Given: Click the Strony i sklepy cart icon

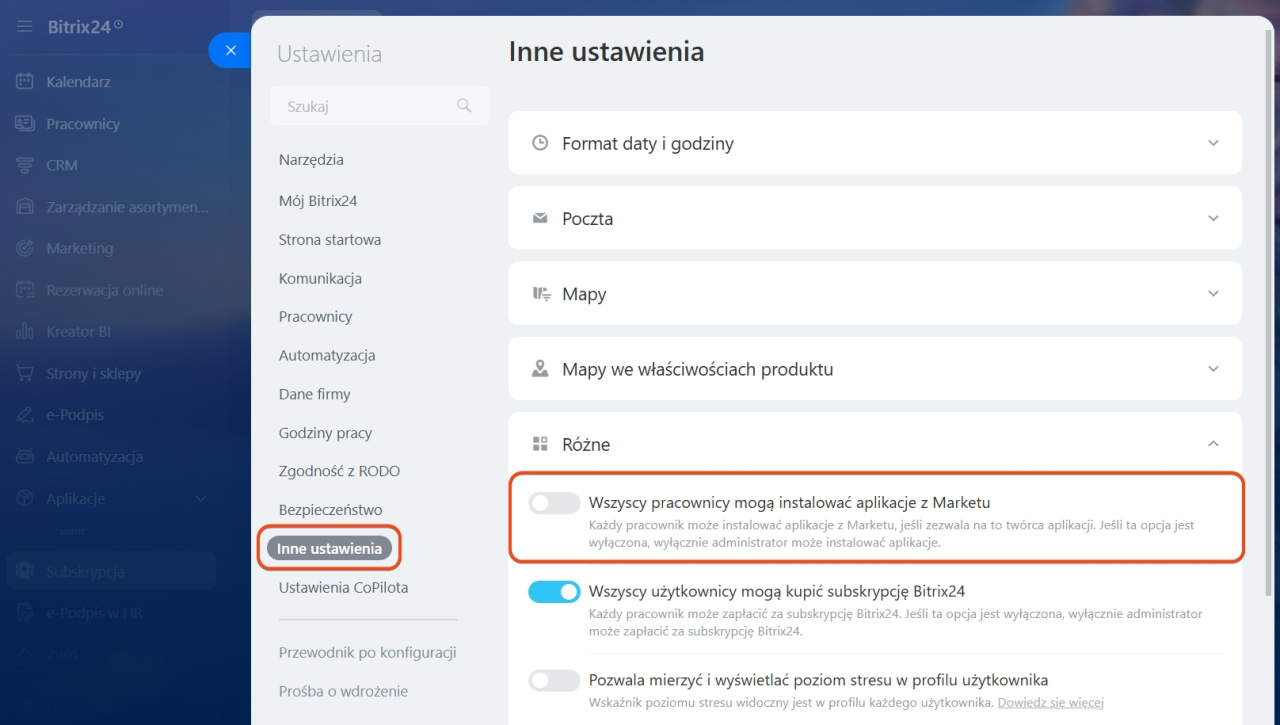Looking at the screenshot, I should [25, 373].
